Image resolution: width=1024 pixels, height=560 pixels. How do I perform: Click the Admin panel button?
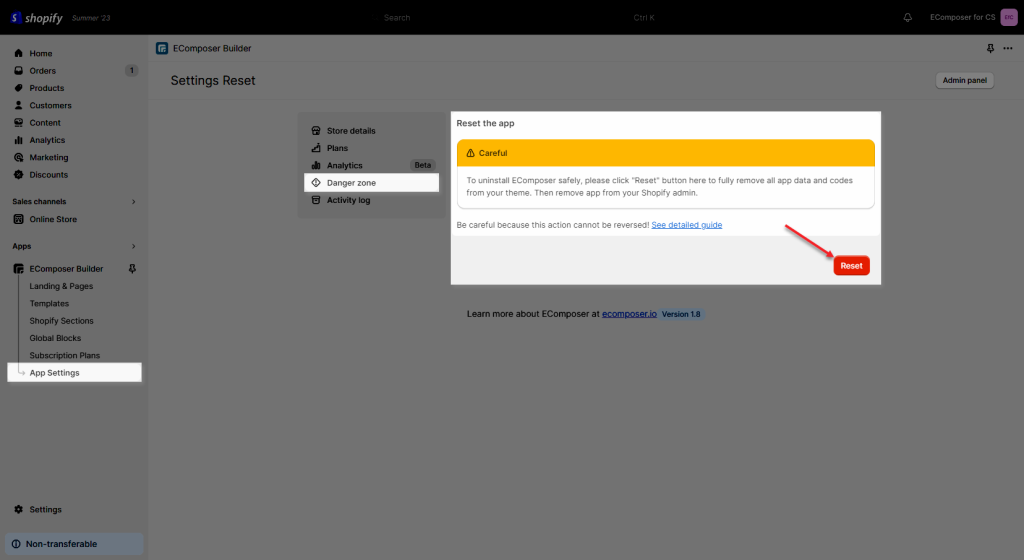tap(965, 80)
